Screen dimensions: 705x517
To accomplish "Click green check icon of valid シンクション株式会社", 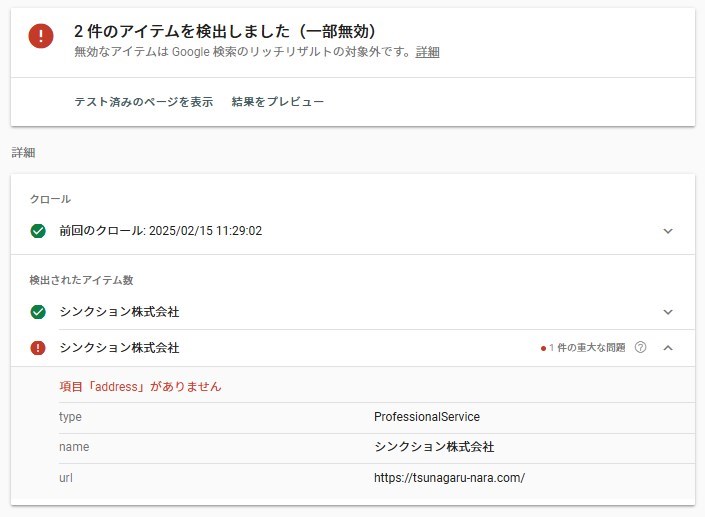I will 38,312.
